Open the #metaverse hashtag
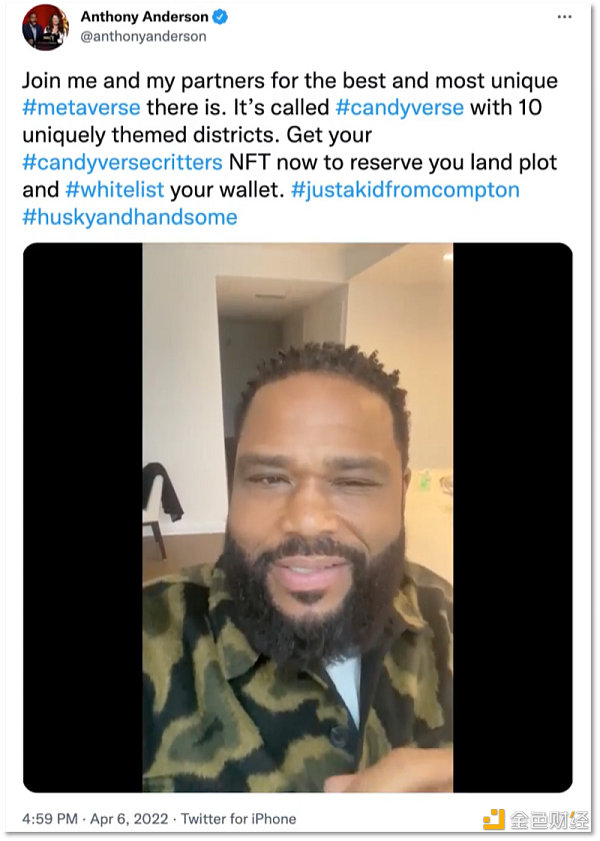The height and width of the screenshot is (841, 600). tap(81, 108)
